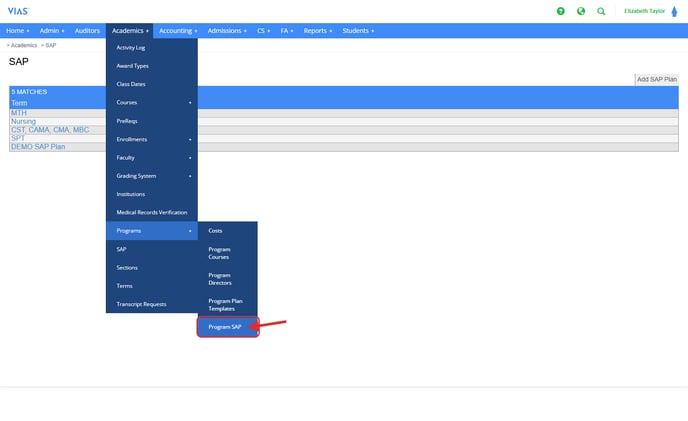
Task: Open the DEMO SAP Plan link
Action: click(x=37, y=147)
